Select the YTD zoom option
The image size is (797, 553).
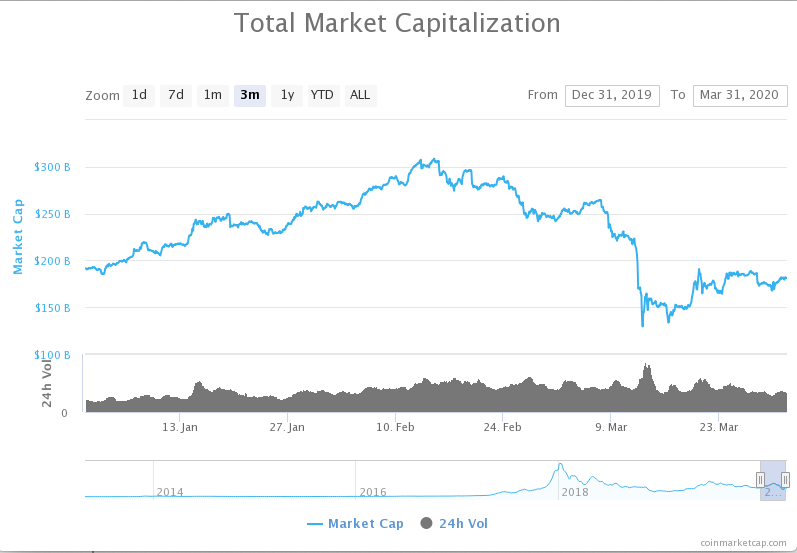tap(323, 96)
